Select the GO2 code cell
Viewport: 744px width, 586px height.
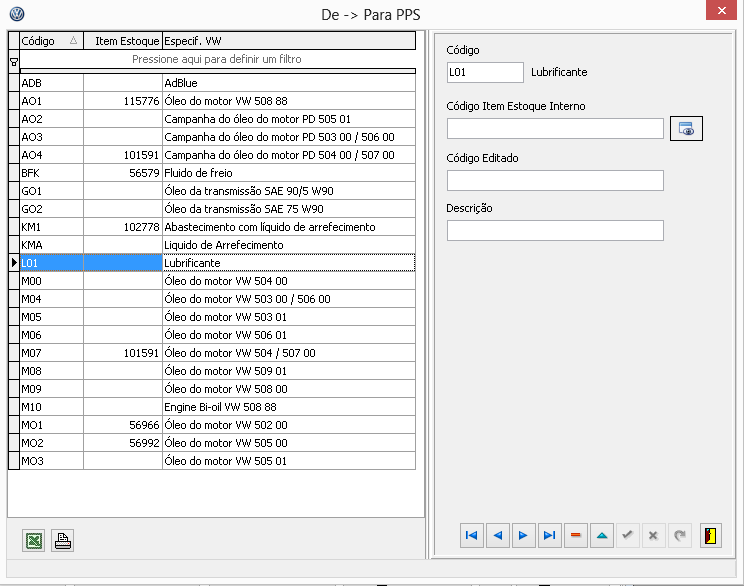[x=51, y=209]
